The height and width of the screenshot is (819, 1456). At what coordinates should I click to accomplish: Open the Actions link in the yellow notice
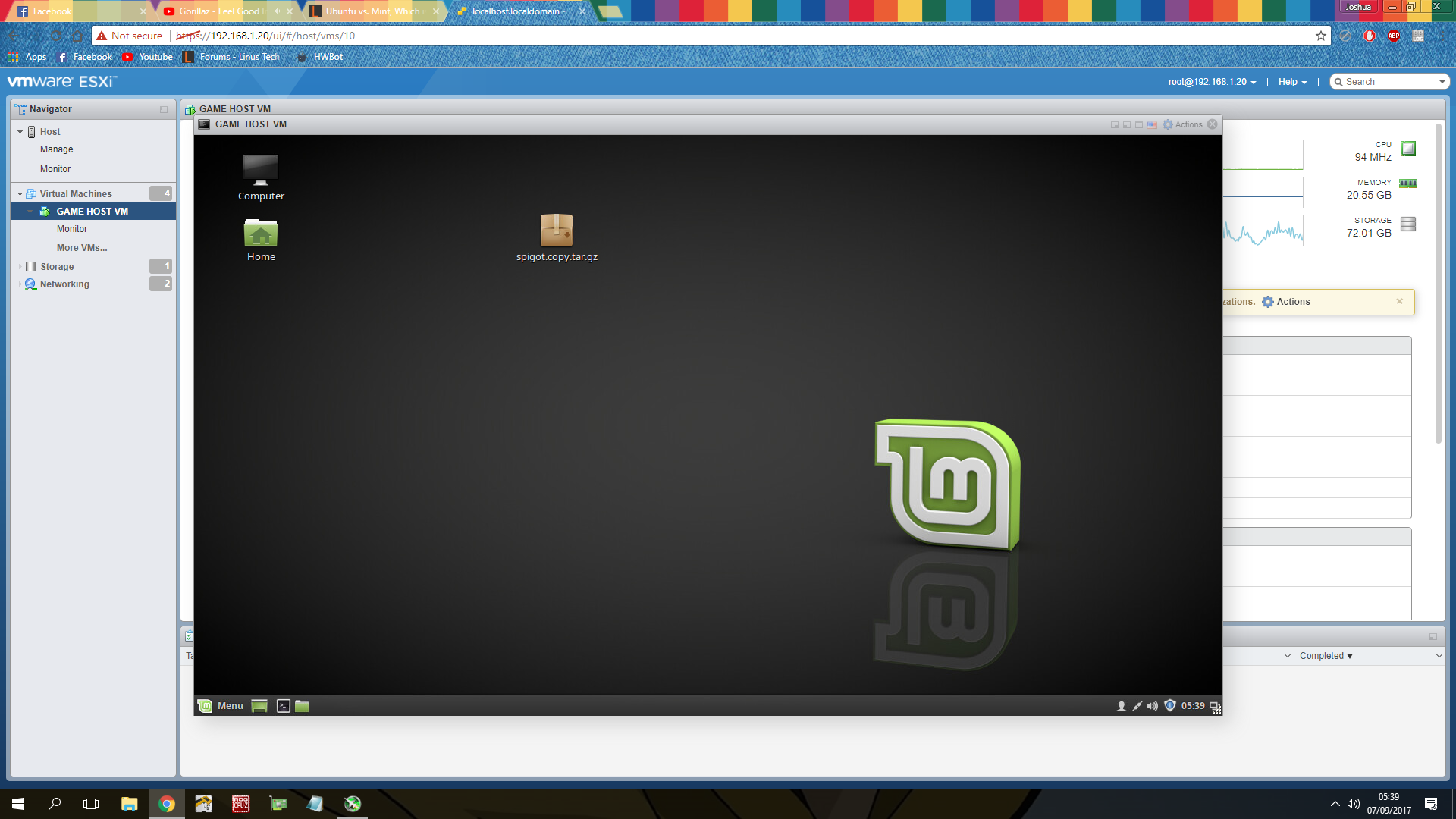(x=1286, y=302)
